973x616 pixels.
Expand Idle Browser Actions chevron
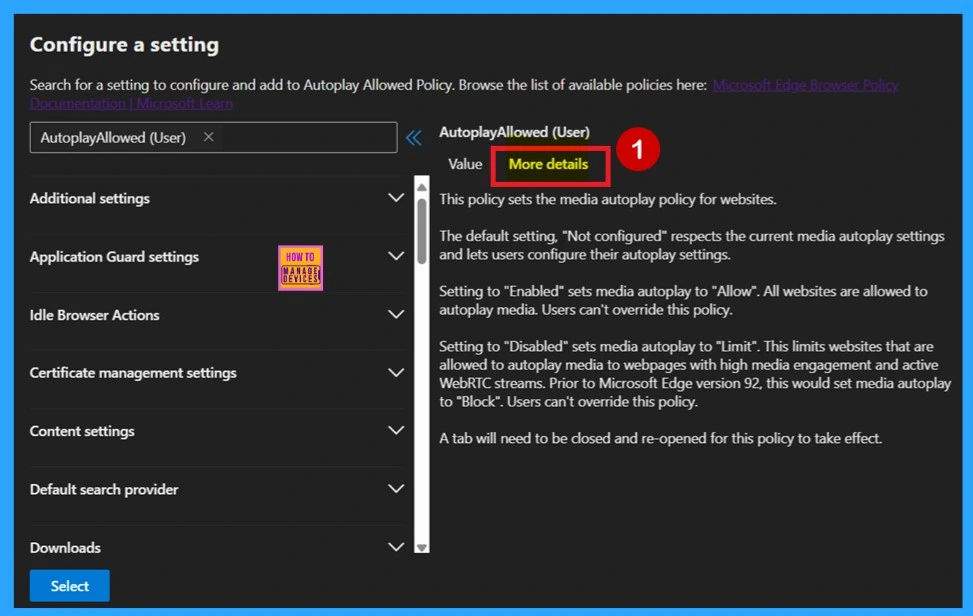pyautogui.click(x=396, y=315)
